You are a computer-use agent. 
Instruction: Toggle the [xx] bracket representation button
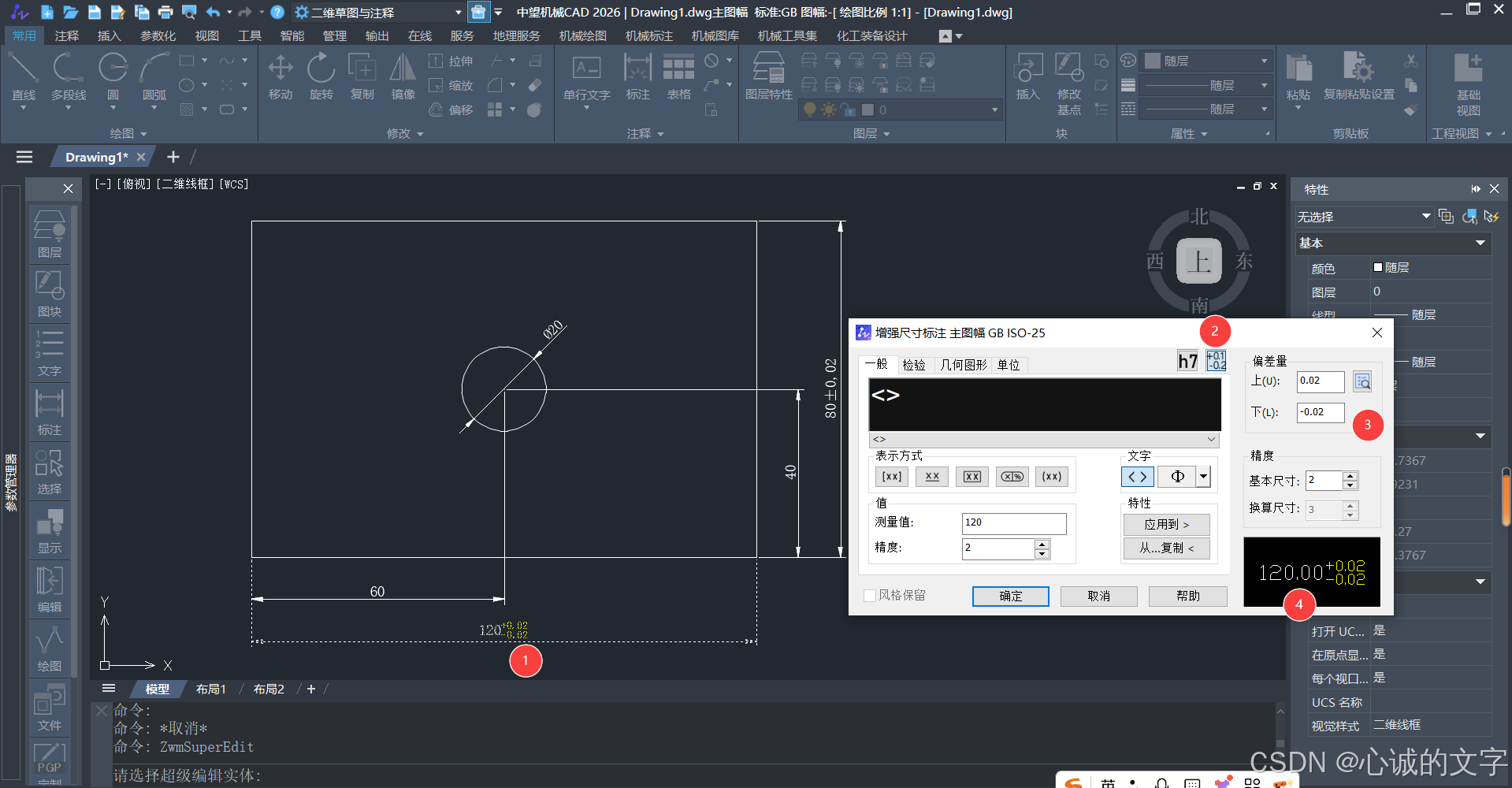[892, 477]
